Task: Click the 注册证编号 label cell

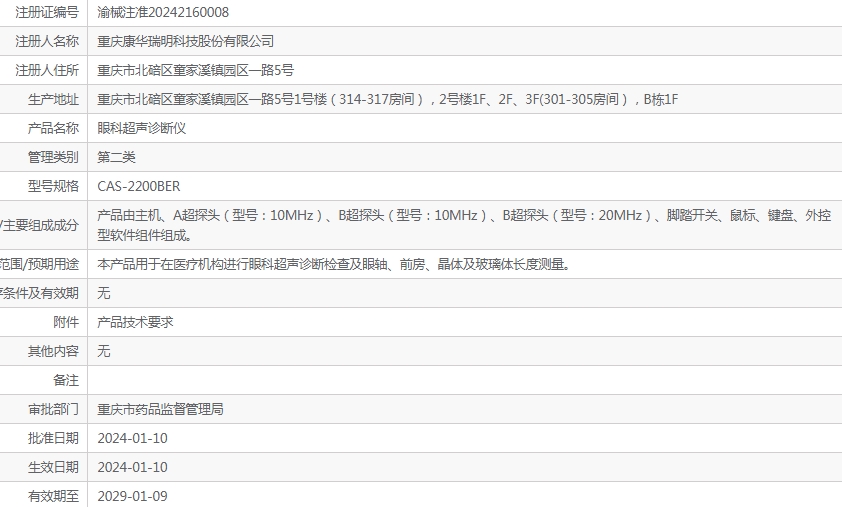Action: (47, 12)
